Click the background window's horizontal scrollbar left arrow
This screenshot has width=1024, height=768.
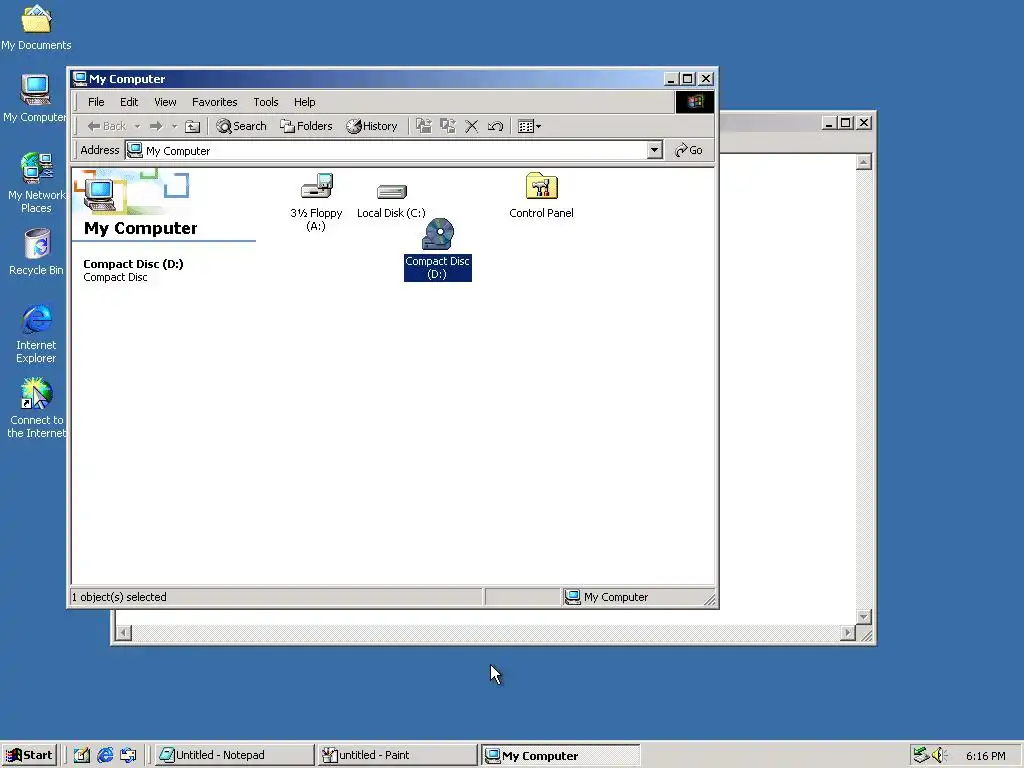[x=124, y=633]
